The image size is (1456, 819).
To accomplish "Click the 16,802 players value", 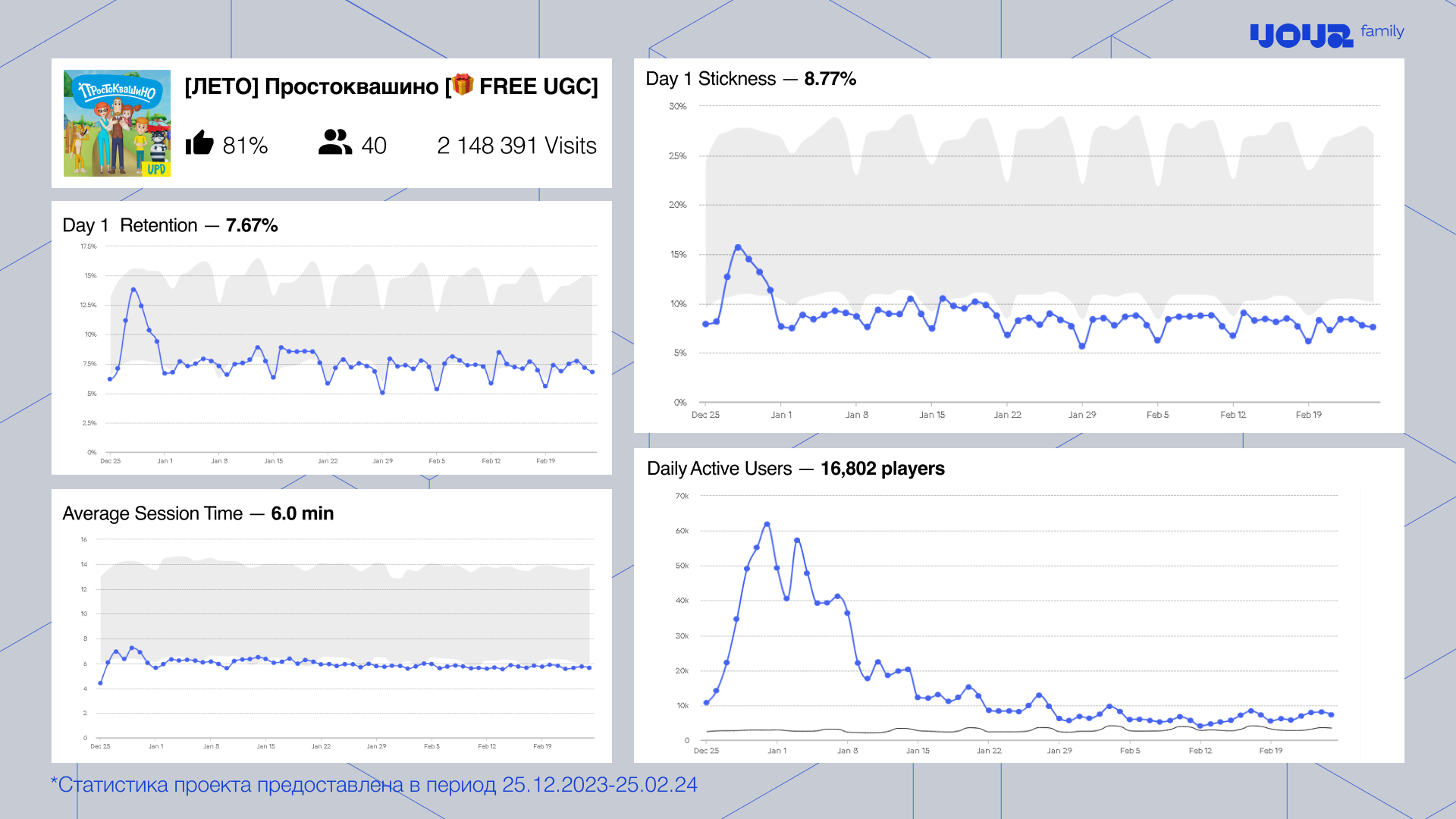I will pos(883,469).
